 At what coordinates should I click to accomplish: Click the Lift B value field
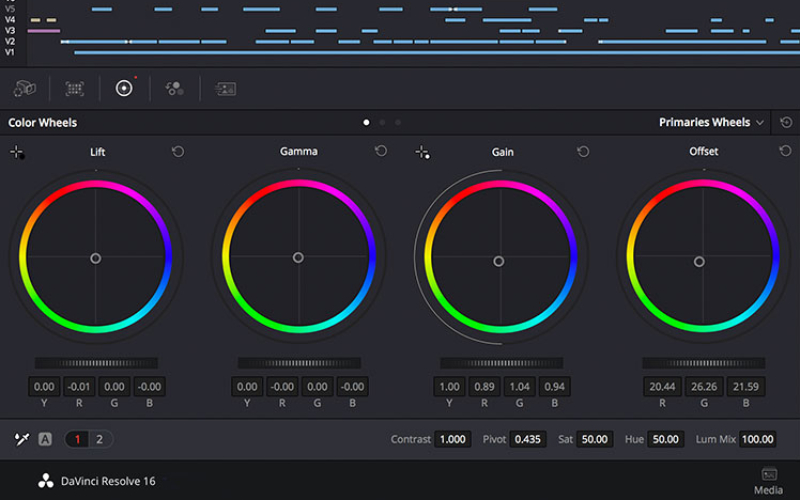click(x=149, y=387)
